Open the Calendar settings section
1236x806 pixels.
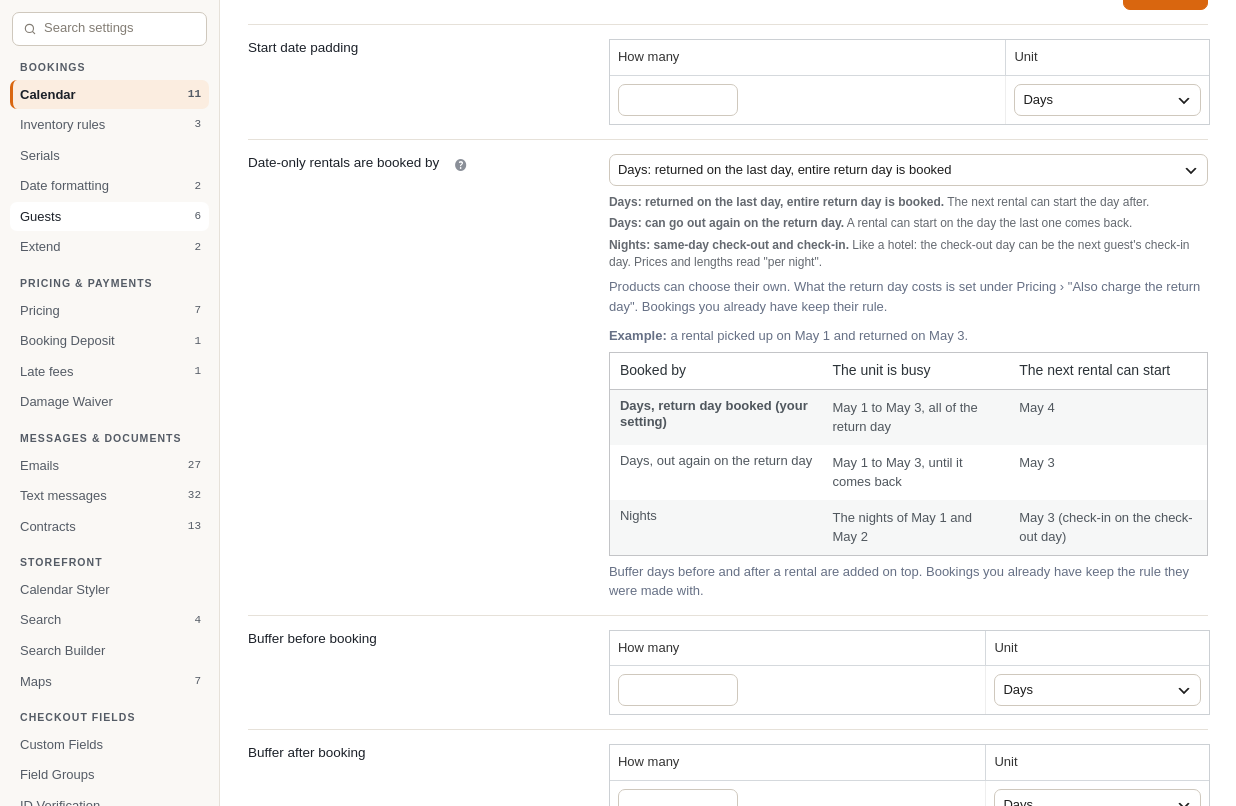click(110, 94)
